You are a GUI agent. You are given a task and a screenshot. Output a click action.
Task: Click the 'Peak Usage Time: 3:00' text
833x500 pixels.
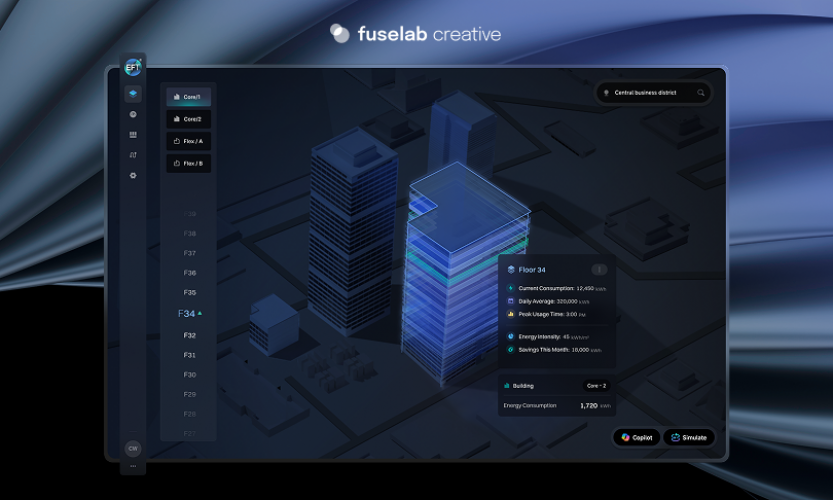tap(548, 314)
